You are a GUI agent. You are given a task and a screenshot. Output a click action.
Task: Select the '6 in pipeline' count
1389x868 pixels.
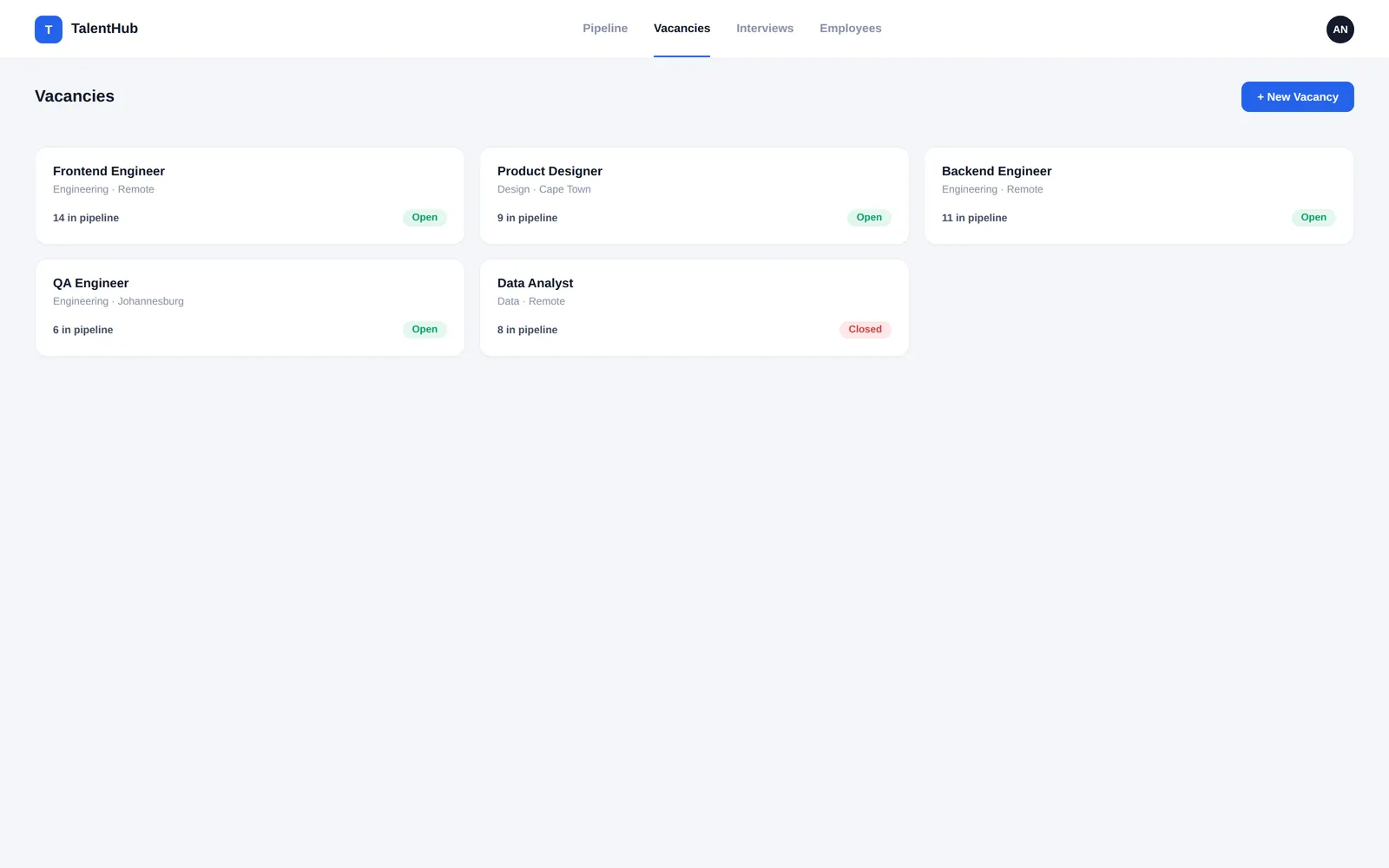point(82,330)
